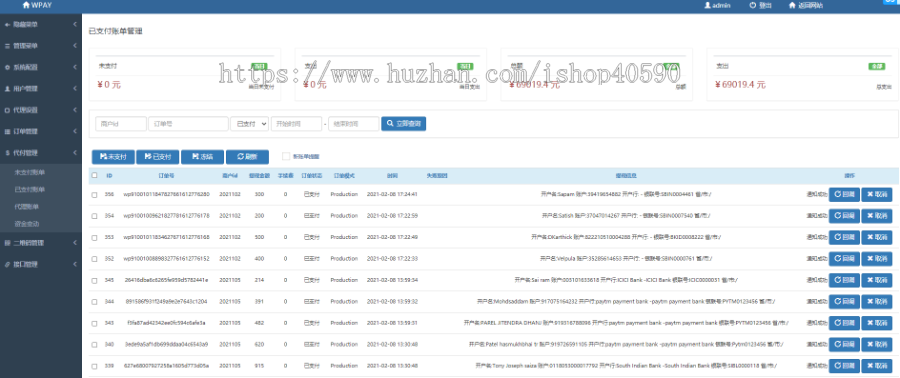Viewport: 900px width, 378px height.
Task: Click 取消 X button for row 352
Action: tap(876, 259)
